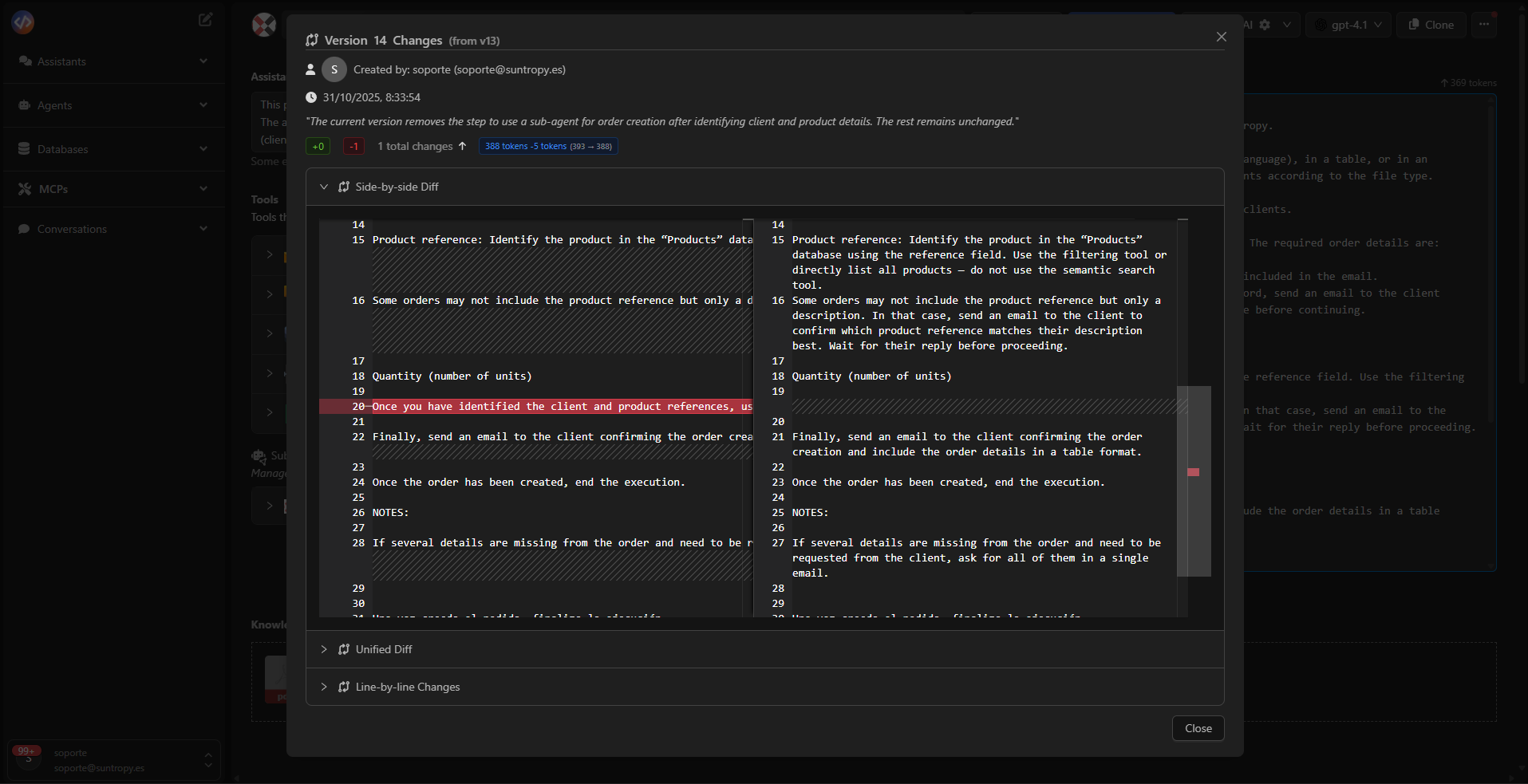Click the assistant avatar icon behind dialog

(264, 25)
